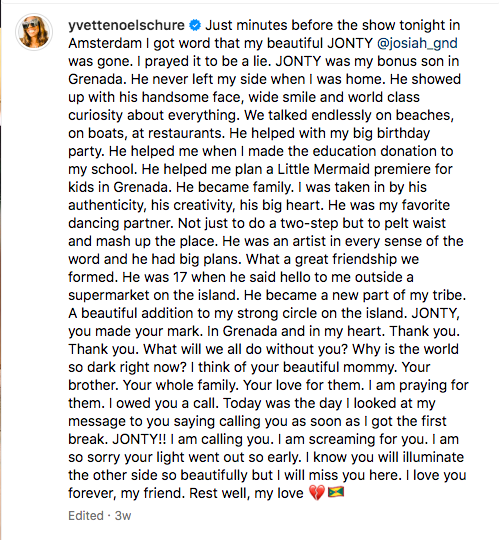Click the blue verified badge
Viewport: 499px width, 540px height.
tap(195, 25)
